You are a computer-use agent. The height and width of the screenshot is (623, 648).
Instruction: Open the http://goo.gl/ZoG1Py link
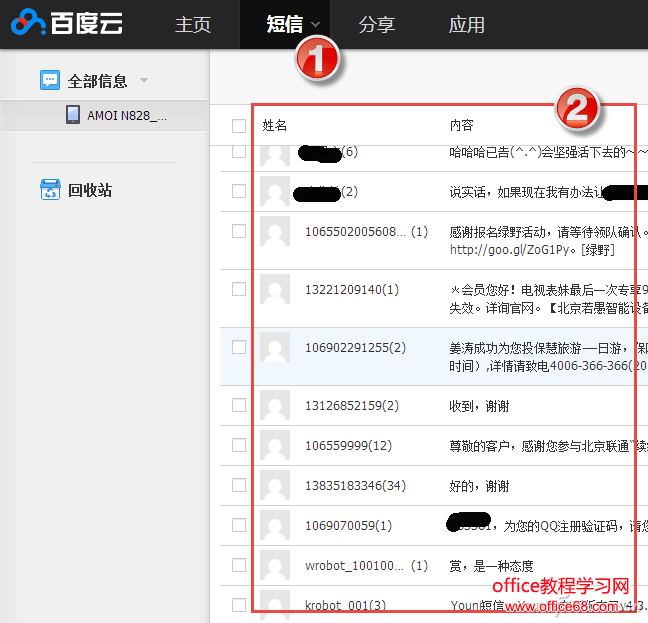pyautogui.click(x=509, y=250)
